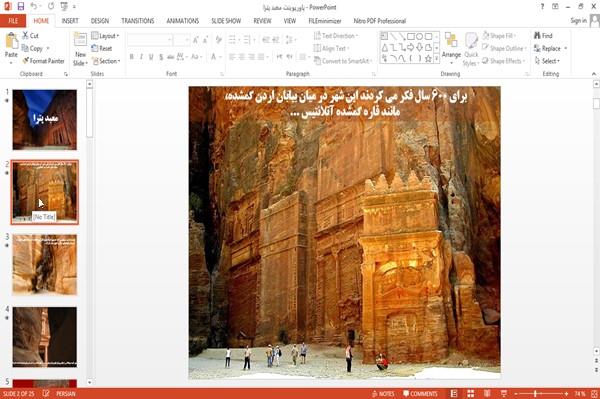Switch to the TRANSITIONS tab

coord(138,21)
